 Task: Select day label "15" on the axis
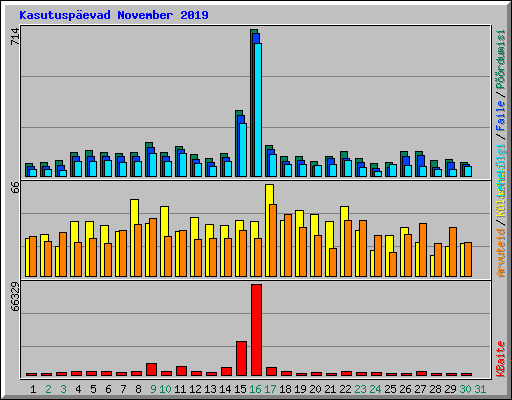click(x=240, y=389)
